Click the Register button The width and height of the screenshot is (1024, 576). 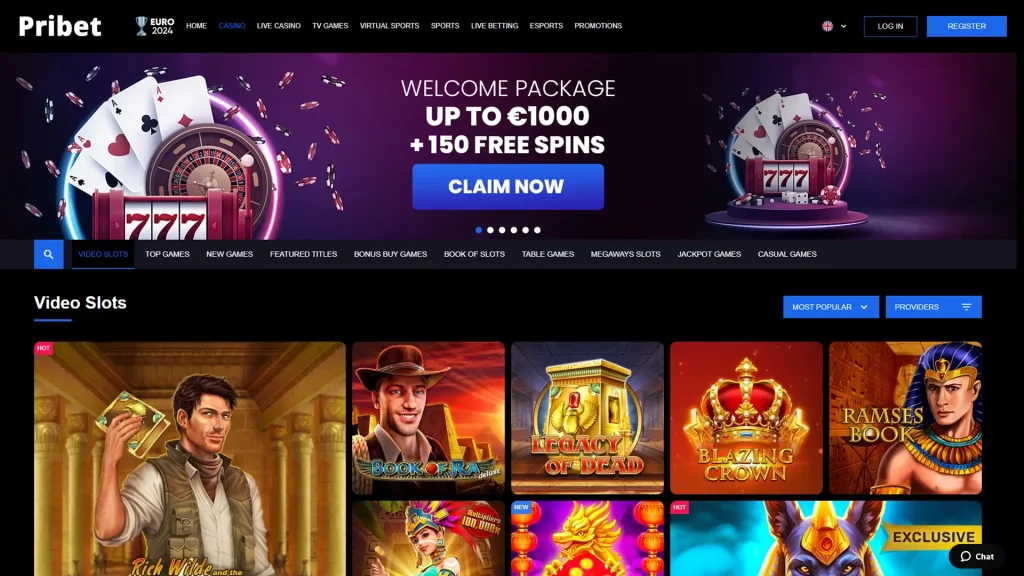point(967,26)
